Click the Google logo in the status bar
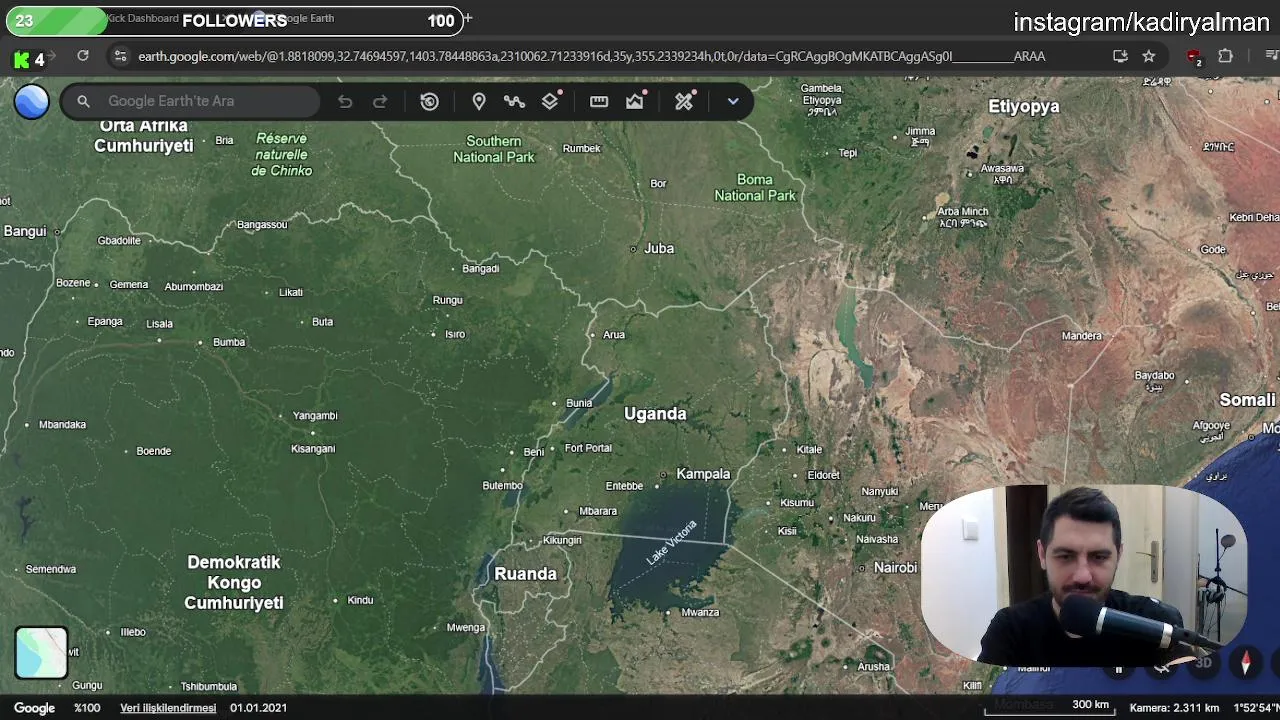Screen dimensions: 1280x720 (x=34, y=708)
